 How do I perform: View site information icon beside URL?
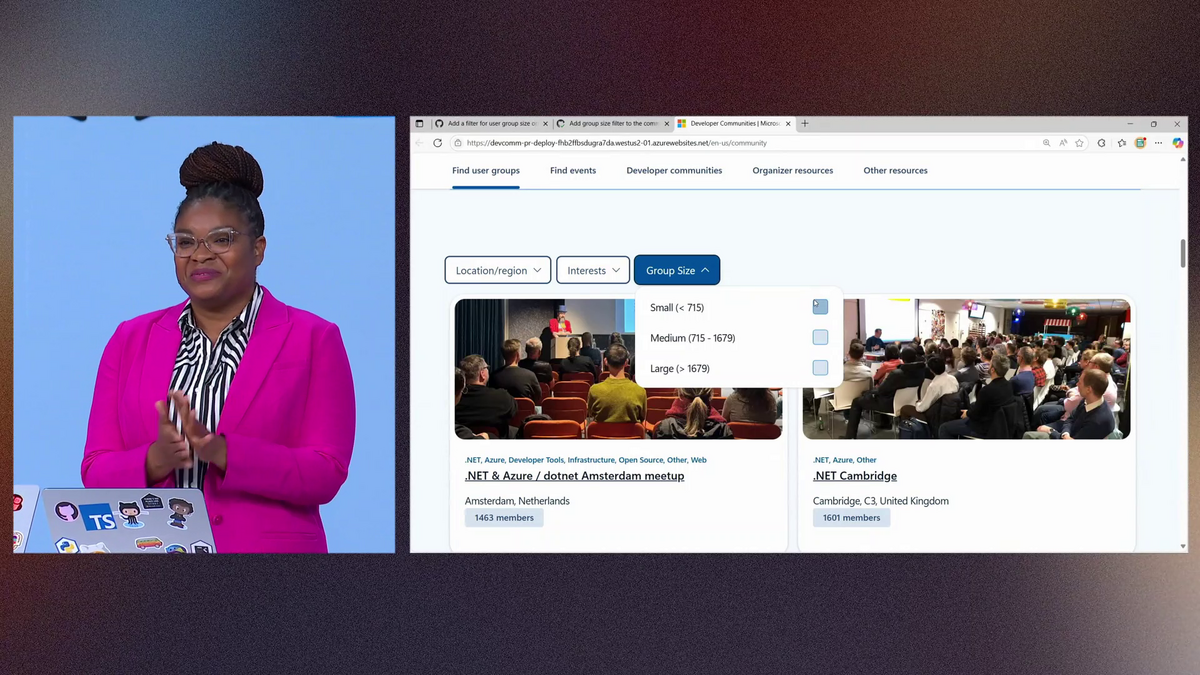pyautogui.click(x=458, y=143)
